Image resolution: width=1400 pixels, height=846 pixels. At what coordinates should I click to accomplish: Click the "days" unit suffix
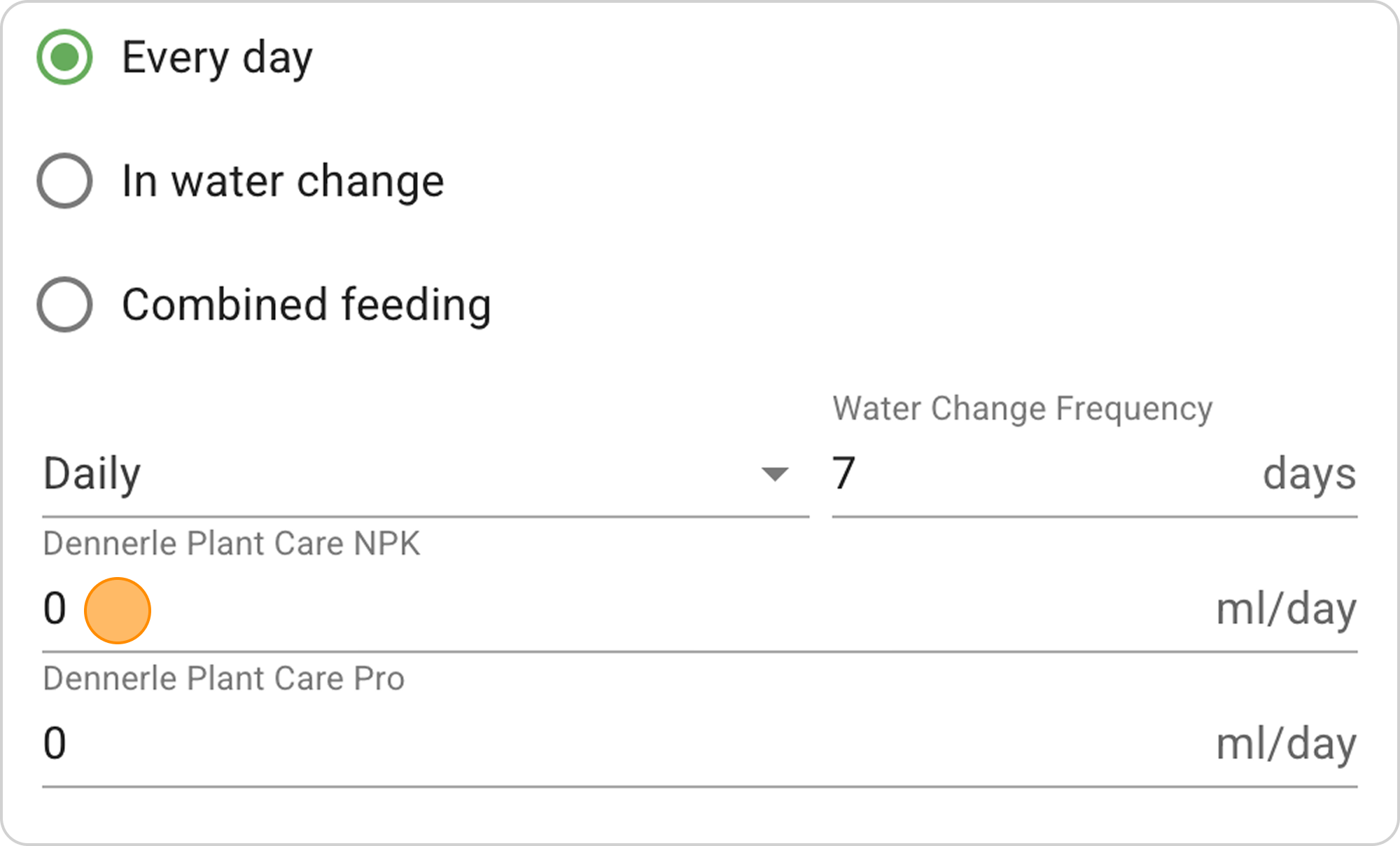tap(1309, 474)
